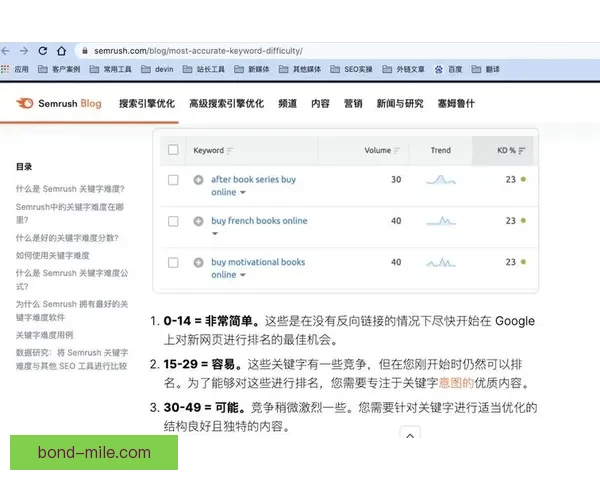Viewport: 600px width, 480px height.
Task: Open the 塞姆鲁什 nav menu
Action: (x=456, y=103)
